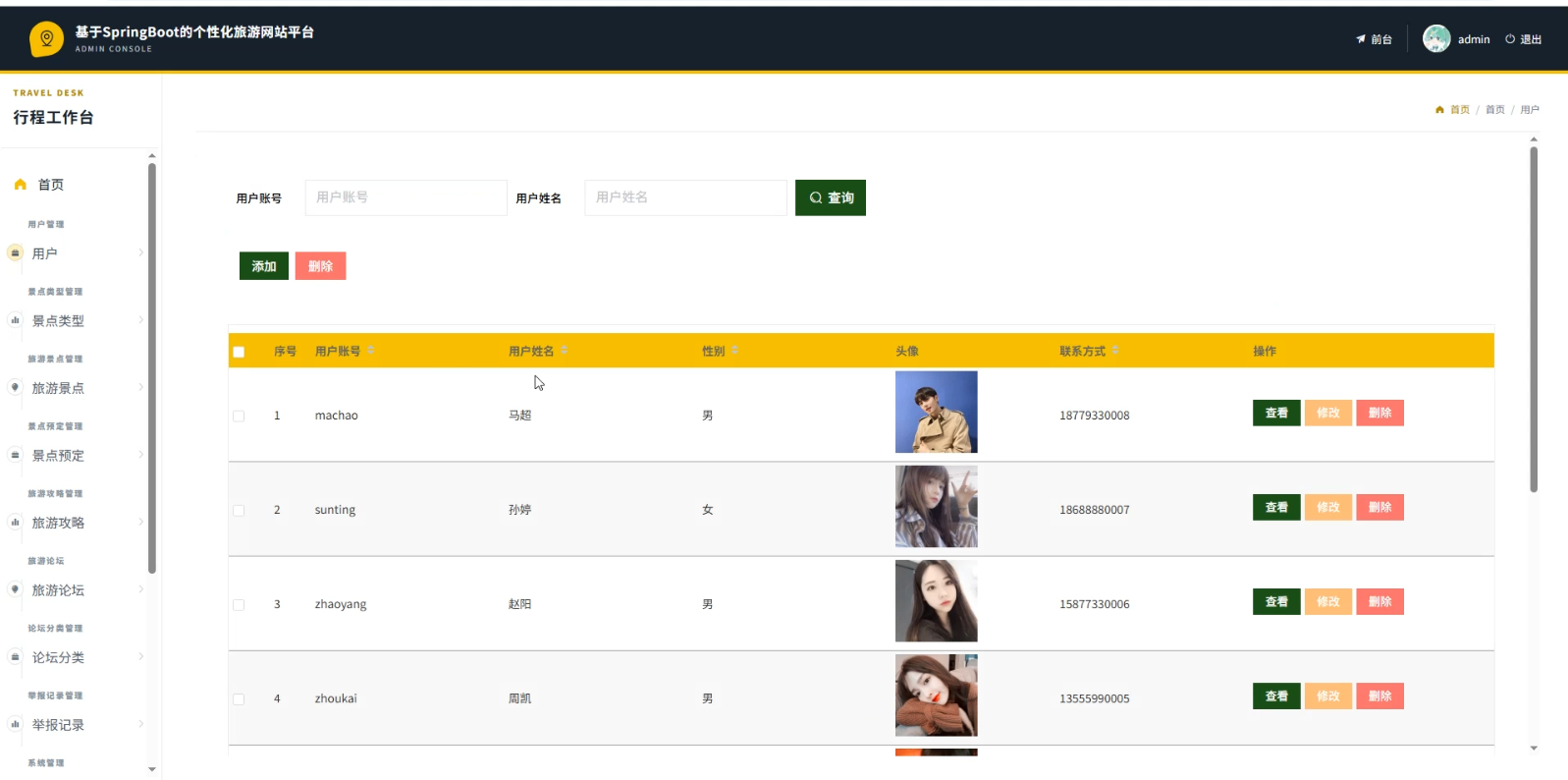Click the red 删除 button beside 添加

[320, 266]
